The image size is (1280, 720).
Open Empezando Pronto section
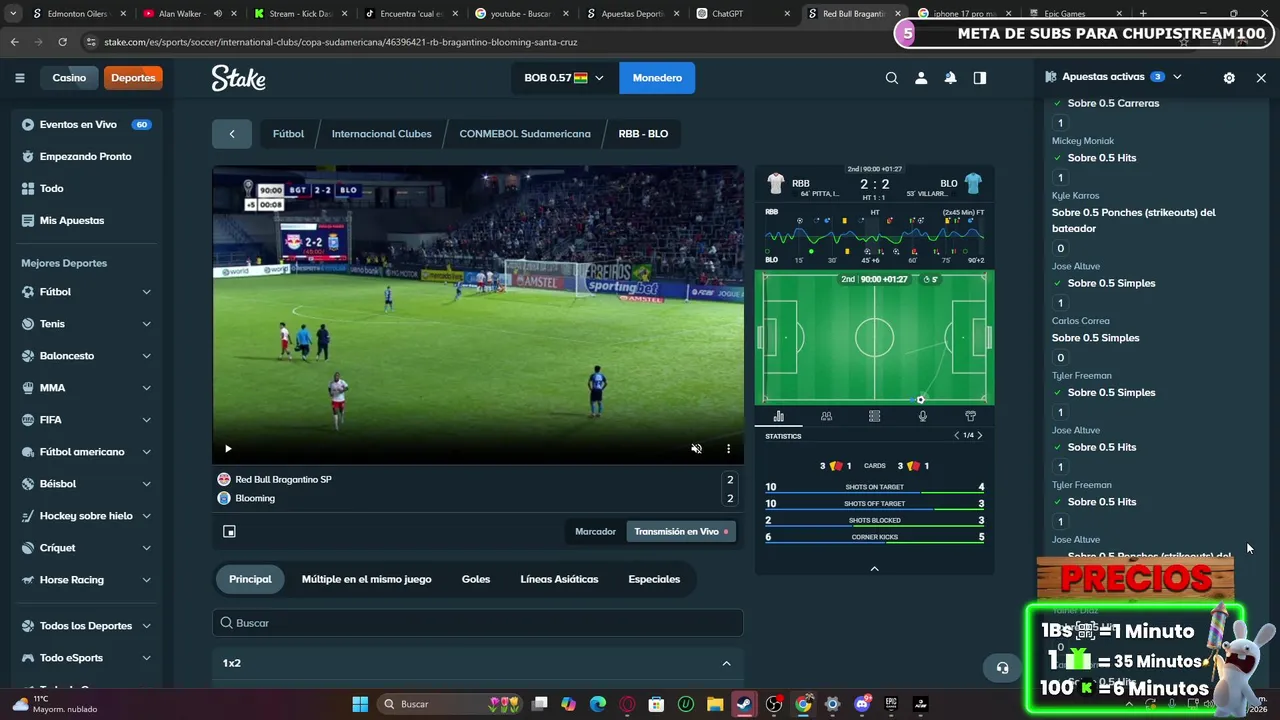(x=86, y=157)
